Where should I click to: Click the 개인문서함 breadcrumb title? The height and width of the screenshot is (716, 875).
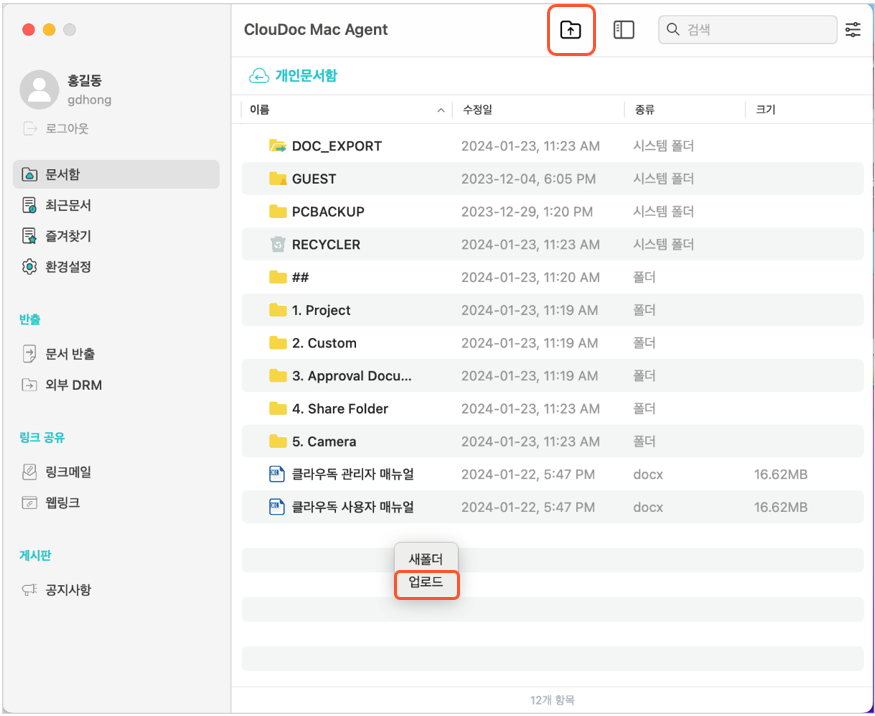pos(306,76)
